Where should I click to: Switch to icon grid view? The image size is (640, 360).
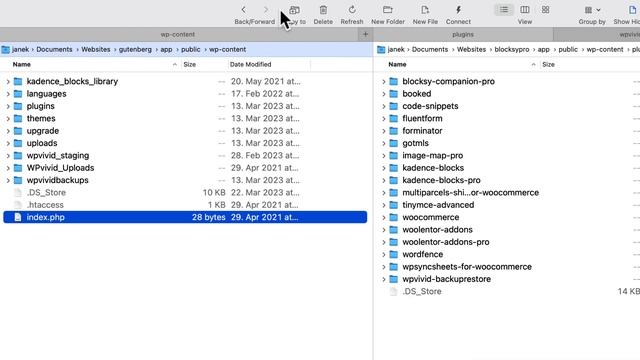[x=545, y=10]
